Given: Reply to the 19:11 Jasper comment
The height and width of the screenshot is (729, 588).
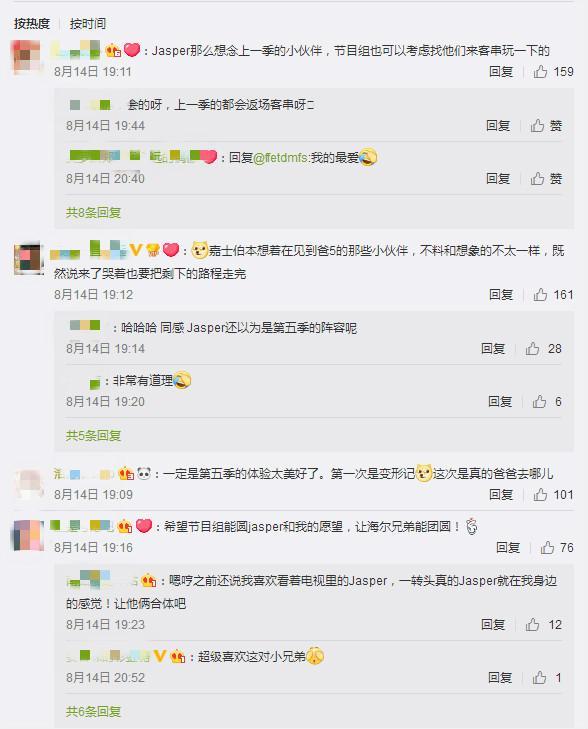Looking at the screenshot, I should [501, 72].
